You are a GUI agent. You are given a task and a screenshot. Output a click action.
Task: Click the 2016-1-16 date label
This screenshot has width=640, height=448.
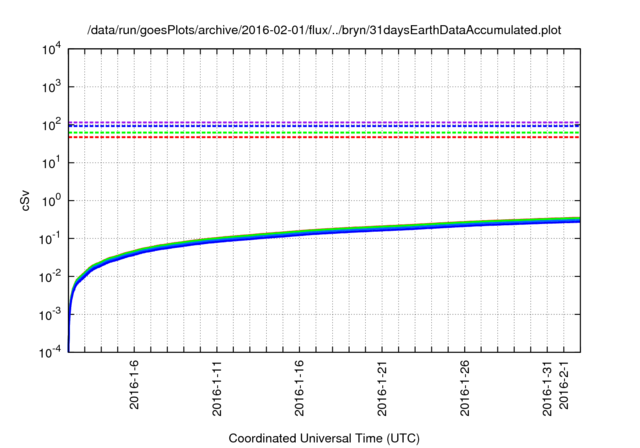299,388
